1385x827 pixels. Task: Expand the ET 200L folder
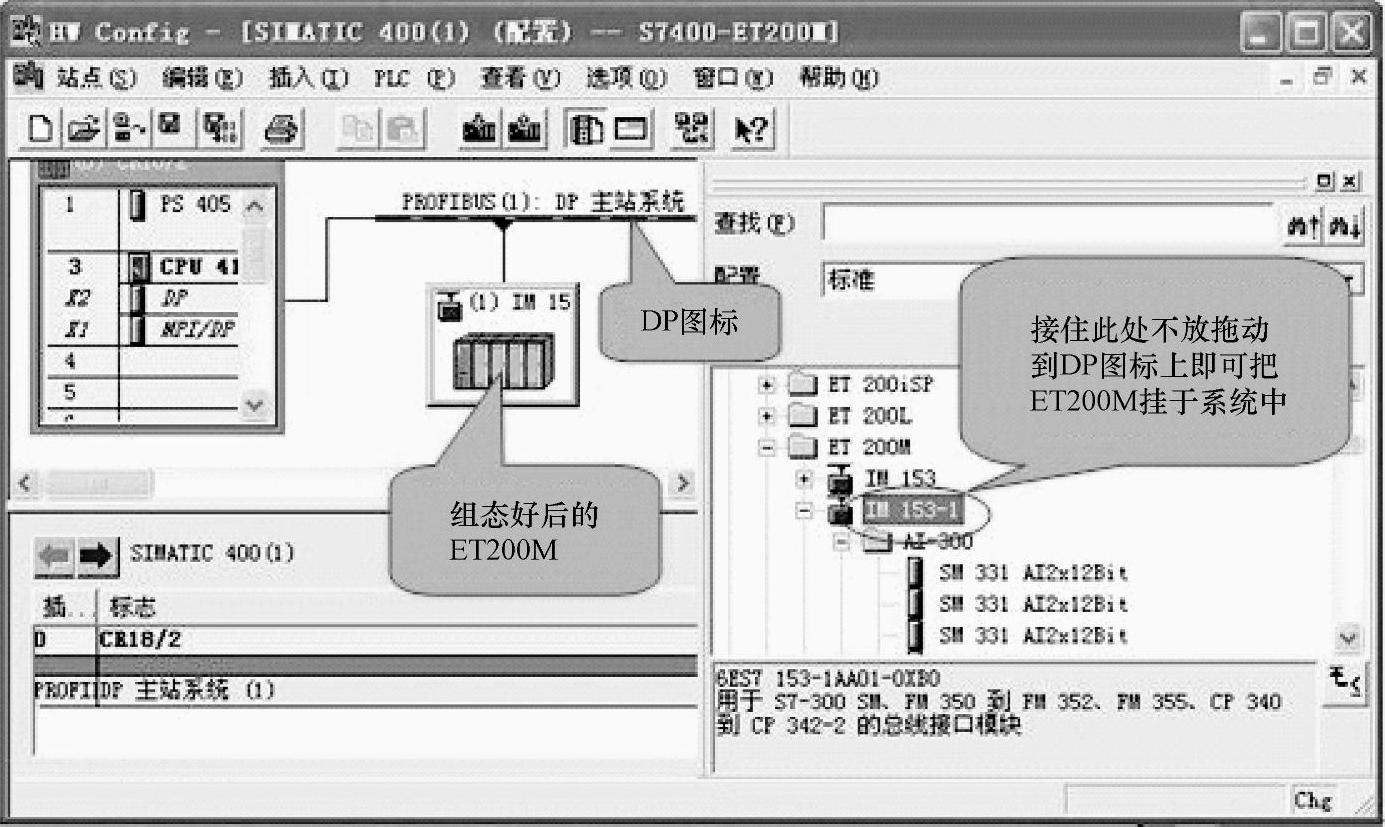pyautogui.click(x=767, y=417)
